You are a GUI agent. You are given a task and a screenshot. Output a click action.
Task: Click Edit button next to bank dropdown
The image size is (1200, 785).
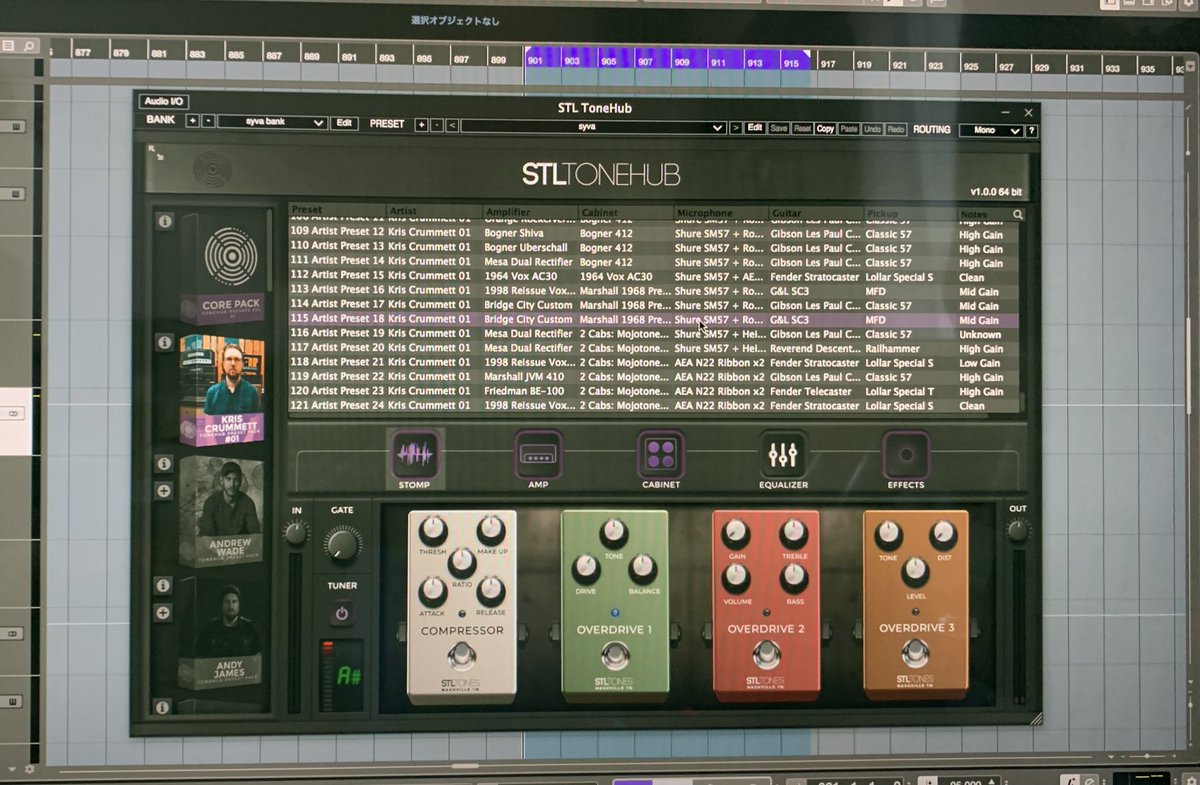coord(344,123)
